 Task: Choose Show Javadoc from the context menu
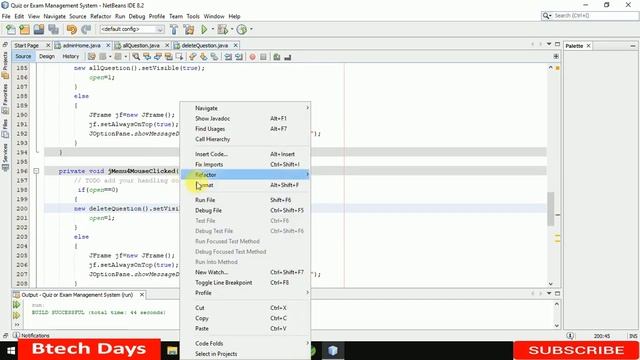[x=245, y=118]
